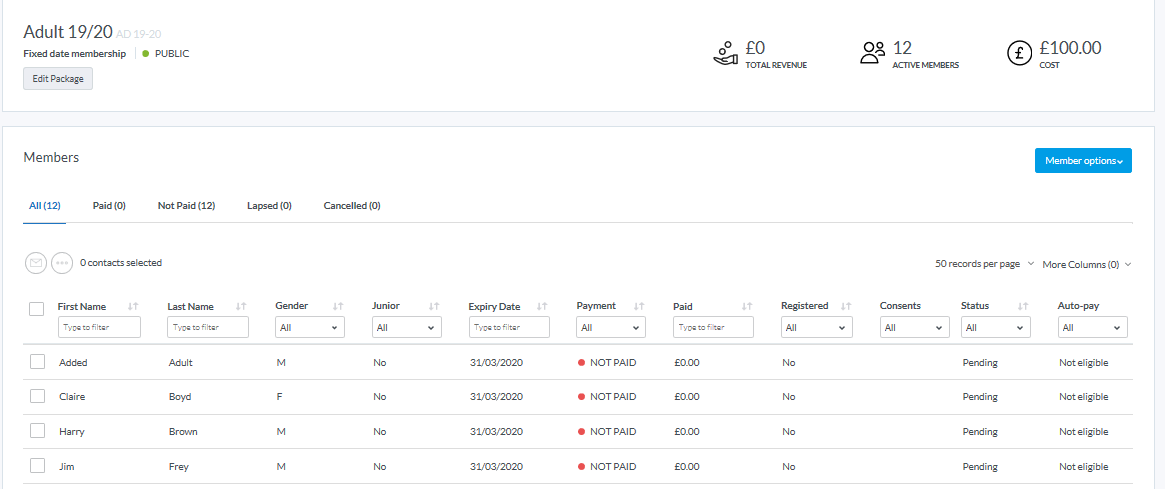
Task: Expand the Payment filter dropdown
Action: pyautogui.click(x=611, y=327)
